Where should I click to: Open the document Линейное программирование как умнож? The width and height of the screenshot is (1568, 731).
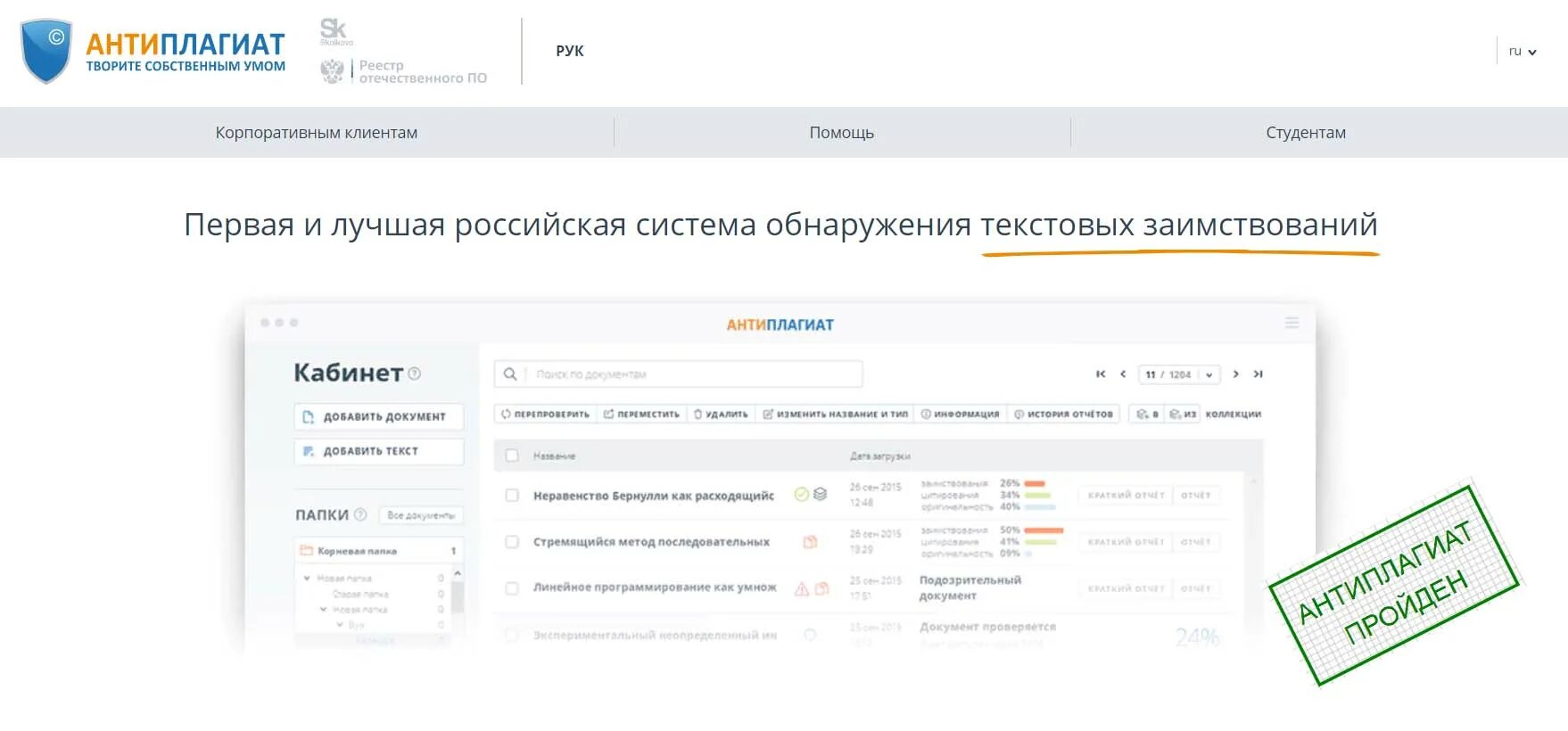[655, 587]
